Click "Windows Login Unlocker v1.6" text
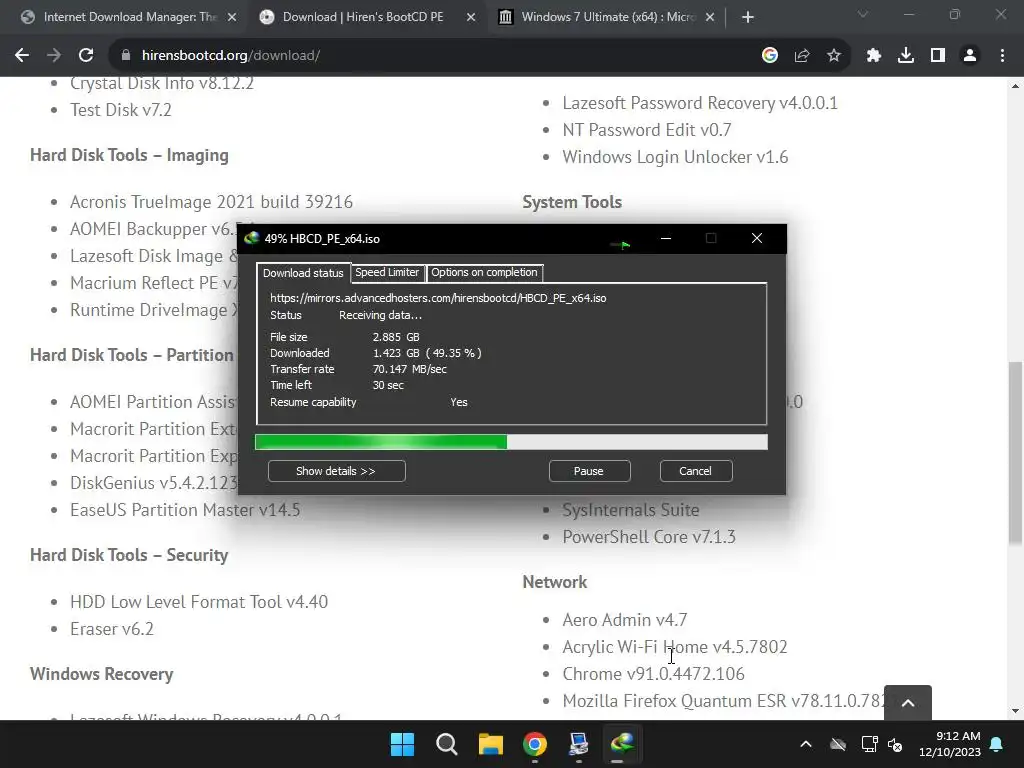 tap(675, 157)
